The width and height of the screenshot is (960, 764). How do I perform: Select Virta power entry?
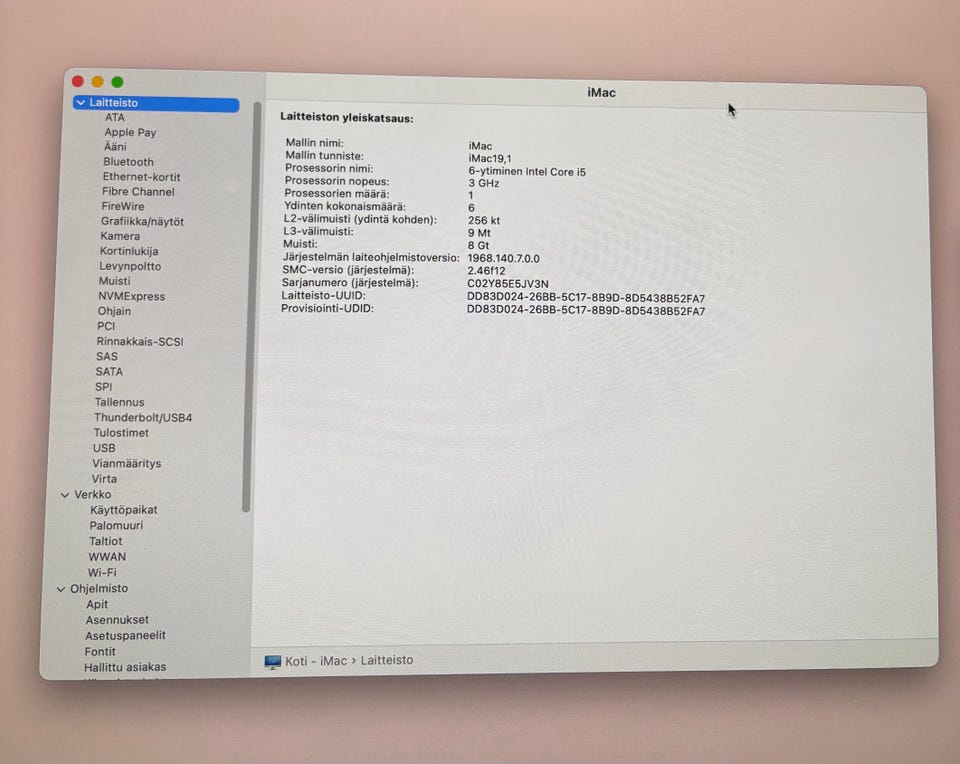(x=104, y=479)
